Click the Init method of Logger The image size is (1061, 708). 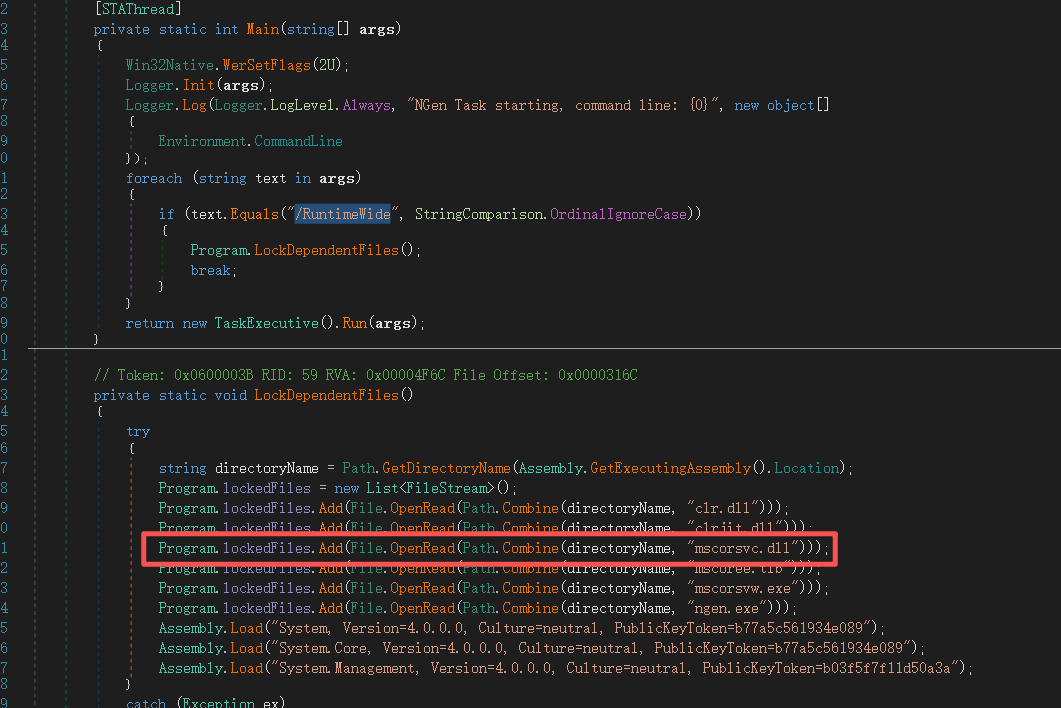tap(199, 85)
